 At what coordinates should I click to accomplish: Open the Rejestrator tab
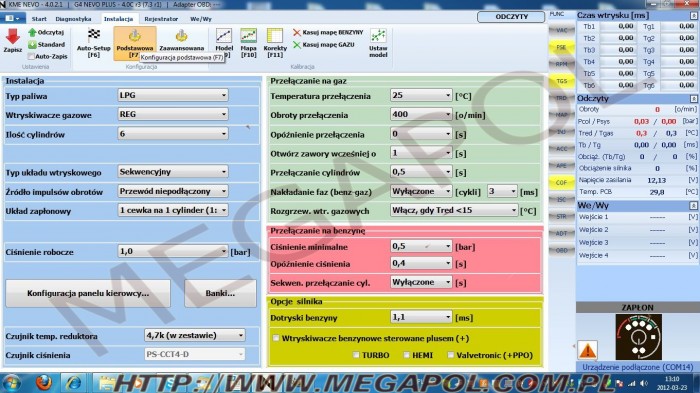(161, 19)
